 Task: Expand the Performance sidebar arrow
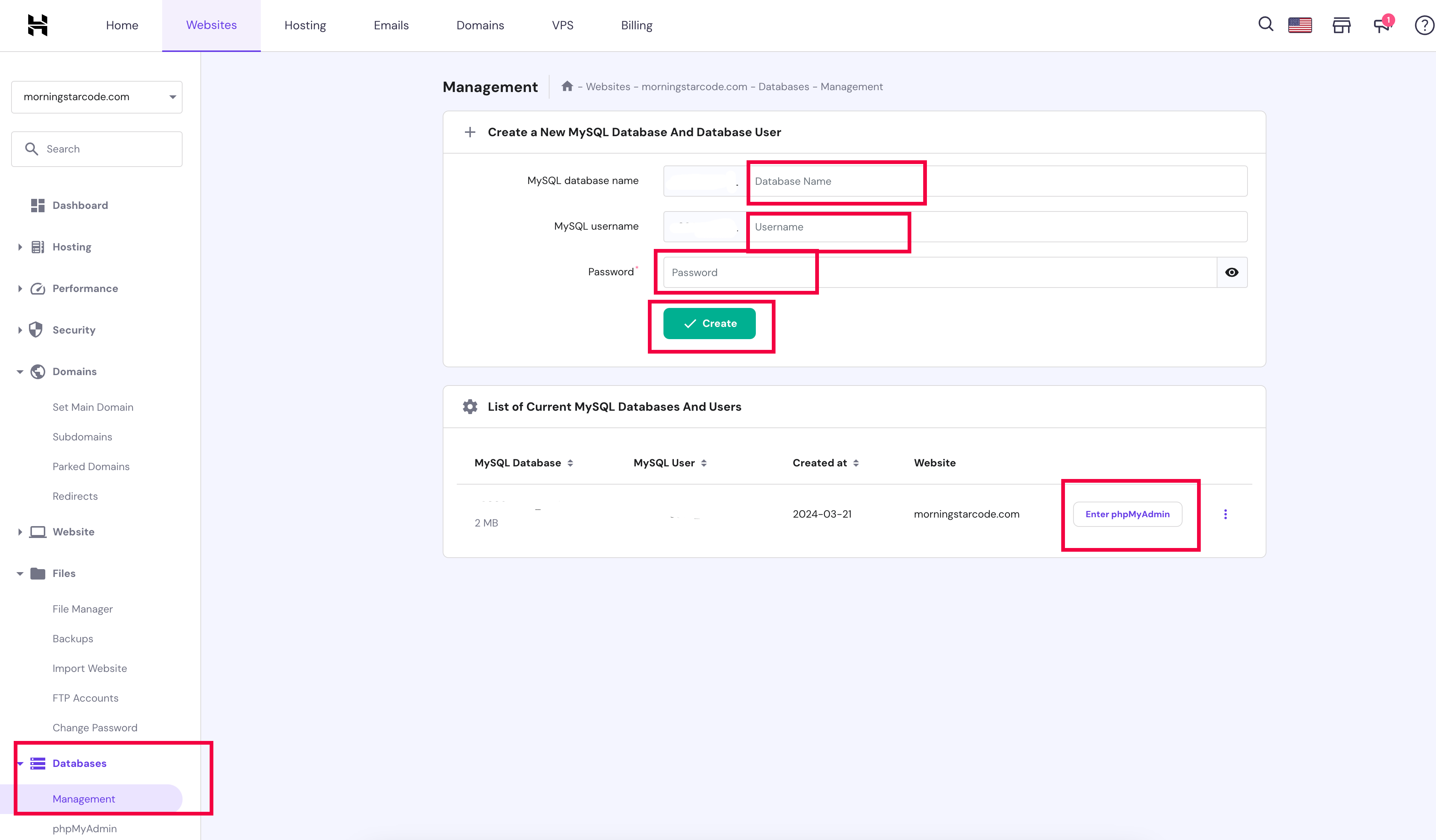pos(20,288)
